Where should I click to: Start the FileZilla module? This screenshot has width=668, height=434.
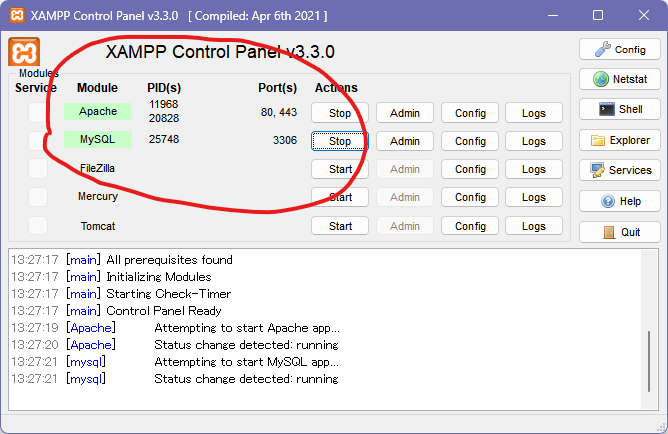340,169
